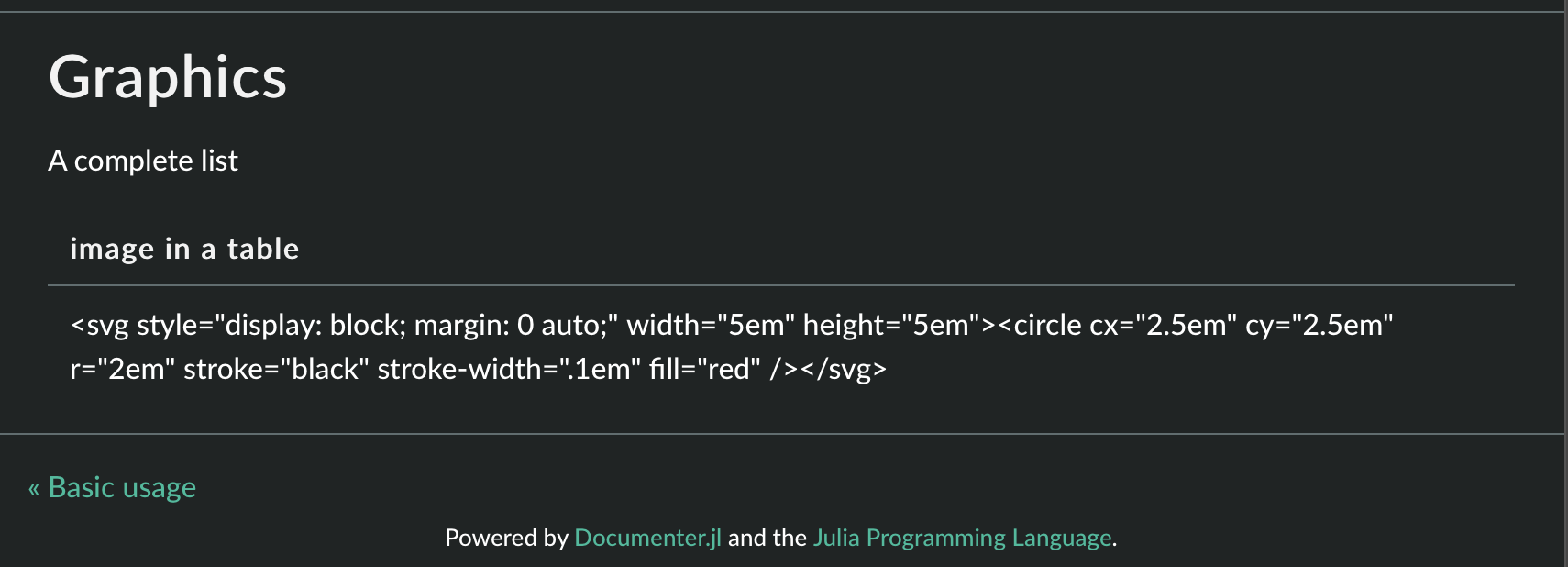This screenshot has height=567, width=1568.
Task: Click the Powered by footer text
Action: pyautogui.click(x=506, y=539)
